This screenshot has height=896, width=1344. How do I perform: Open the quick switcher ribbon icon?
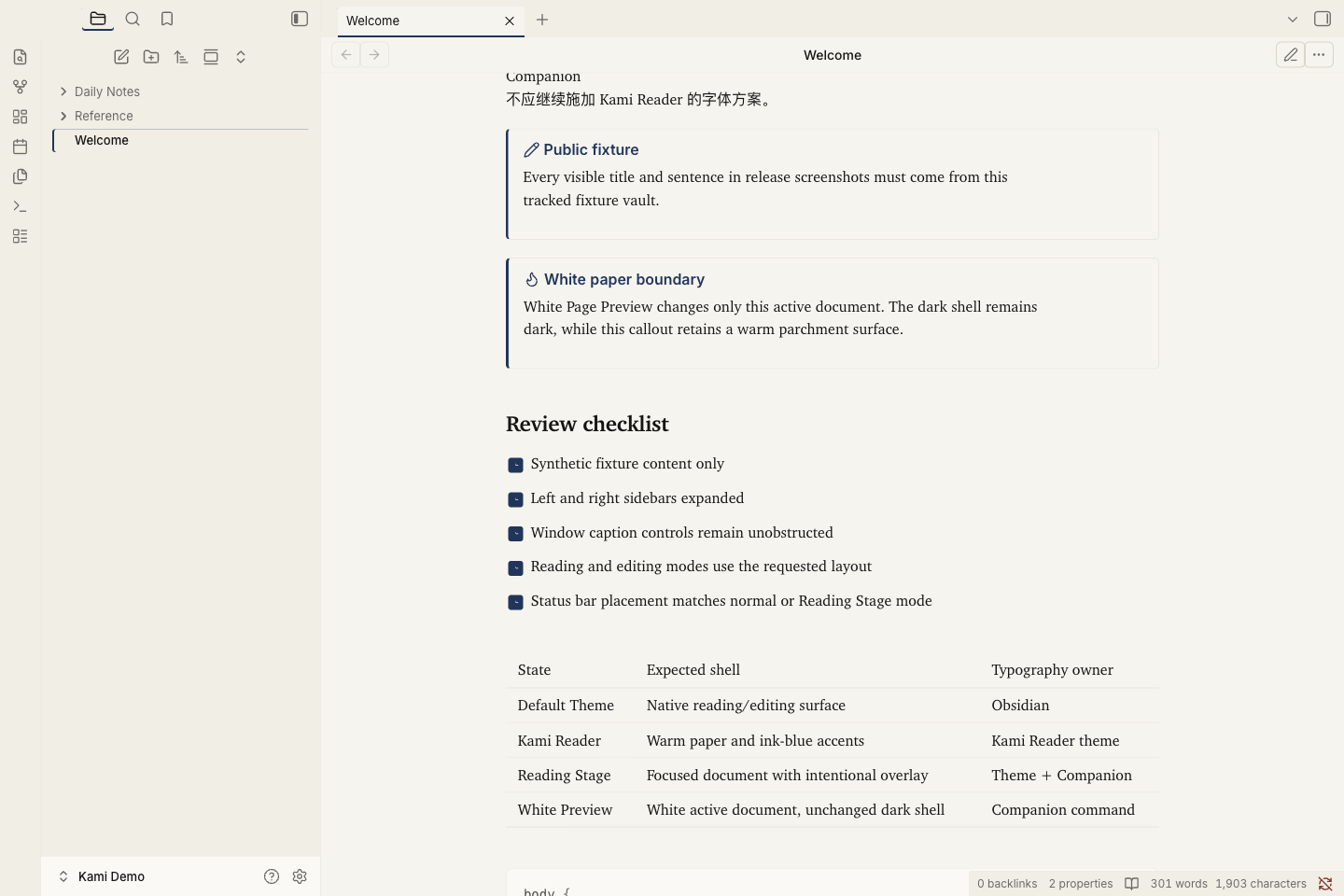point(21,57)
